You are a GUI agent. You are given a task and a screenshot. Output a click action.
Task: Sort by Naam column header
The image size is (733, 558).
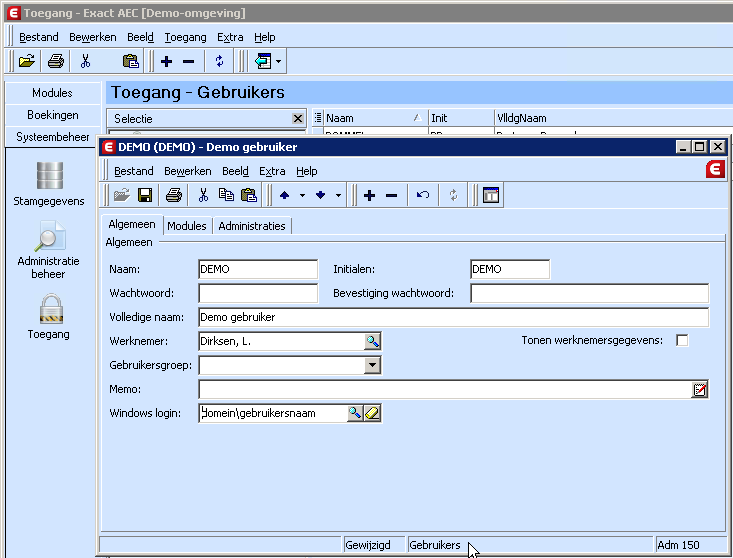point(374,118)
